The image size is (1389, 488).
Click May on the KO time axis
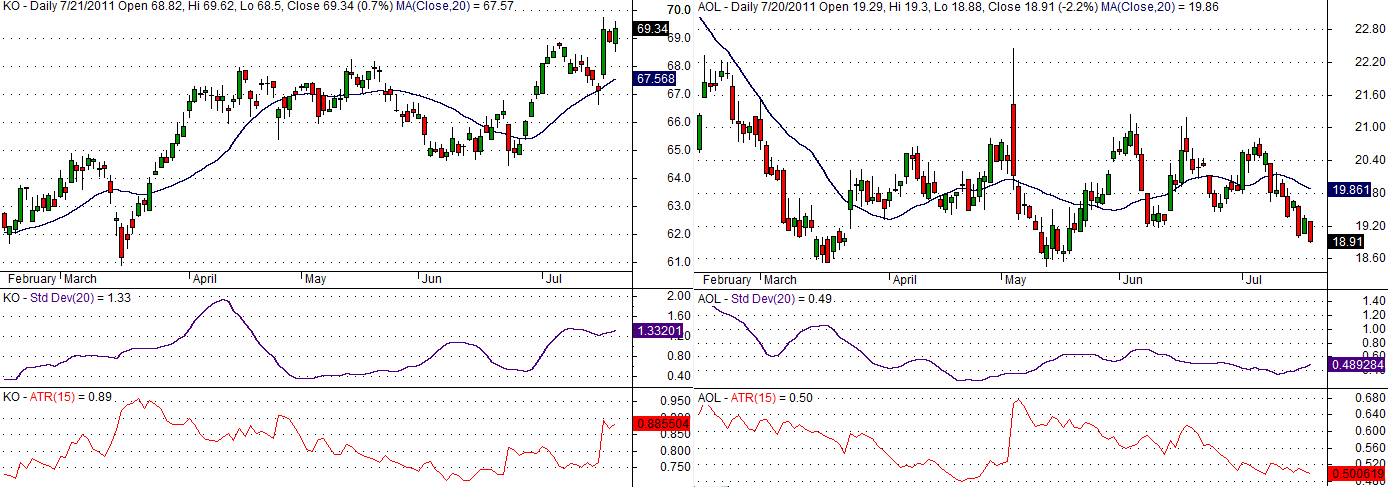point(318,279)
